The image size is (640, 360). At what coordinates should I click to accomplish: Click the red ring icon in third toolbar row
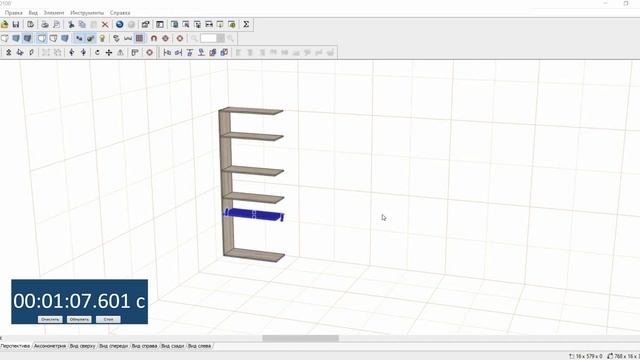pyautogui.click(x=149, y=52)
